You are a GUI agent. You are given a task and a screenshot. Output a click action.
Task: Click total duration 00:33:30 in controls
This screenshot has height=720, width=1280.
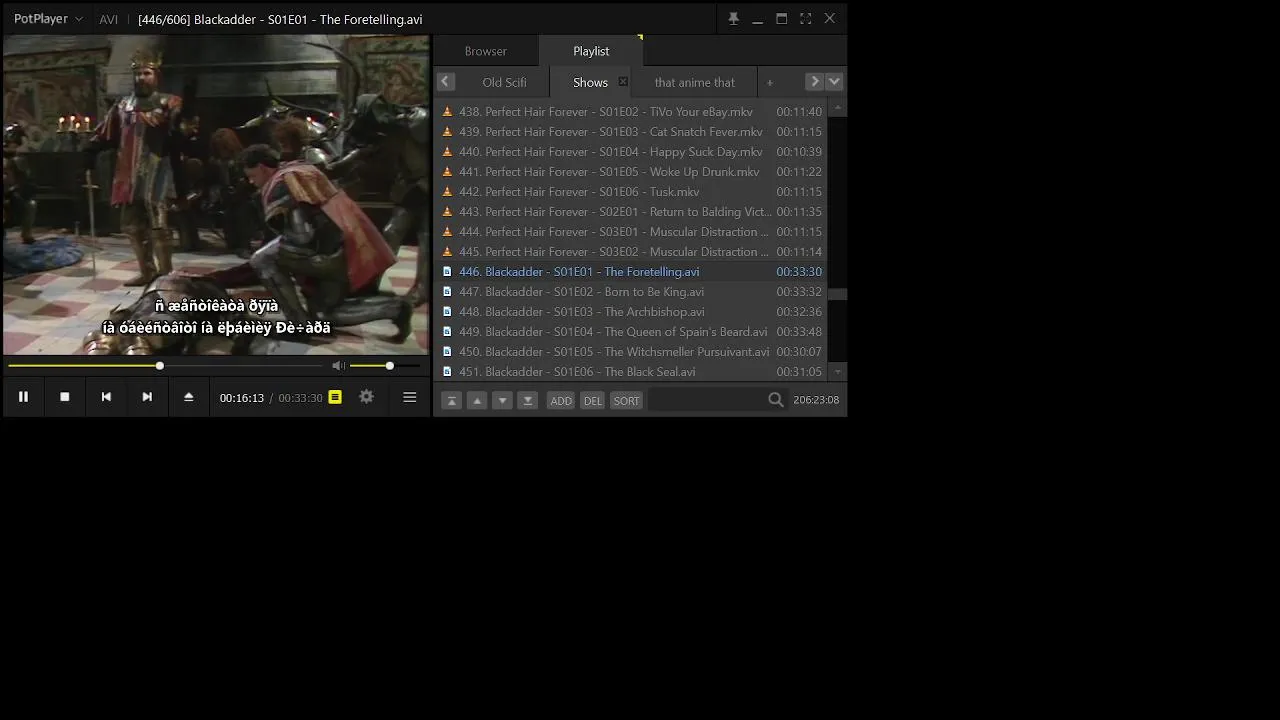[x=300, y=398]
